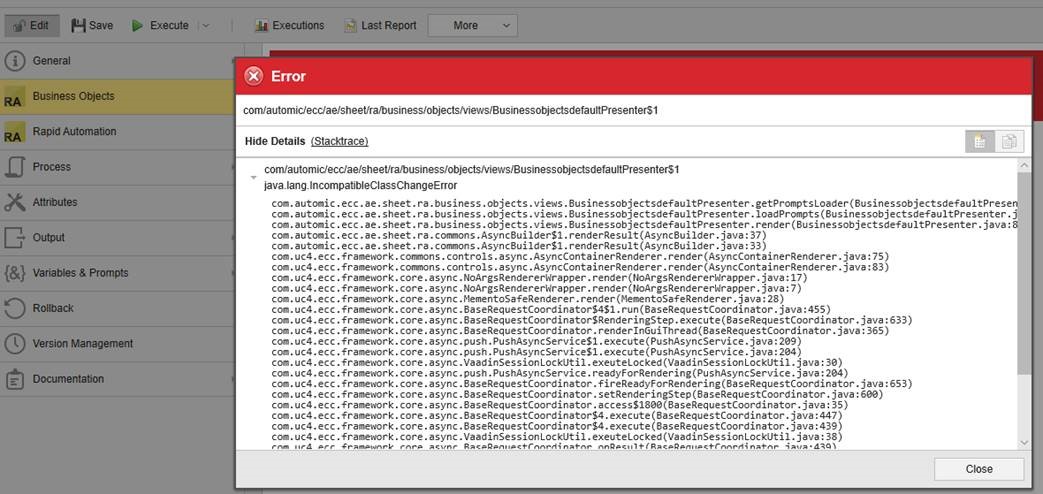
Task: View the Last Report
Action: 380,25
